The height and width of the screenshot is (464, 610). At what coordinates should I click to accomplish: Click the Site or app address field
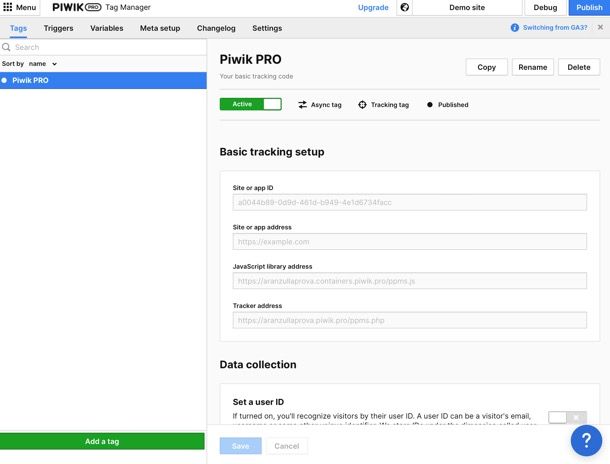[410, 242]
